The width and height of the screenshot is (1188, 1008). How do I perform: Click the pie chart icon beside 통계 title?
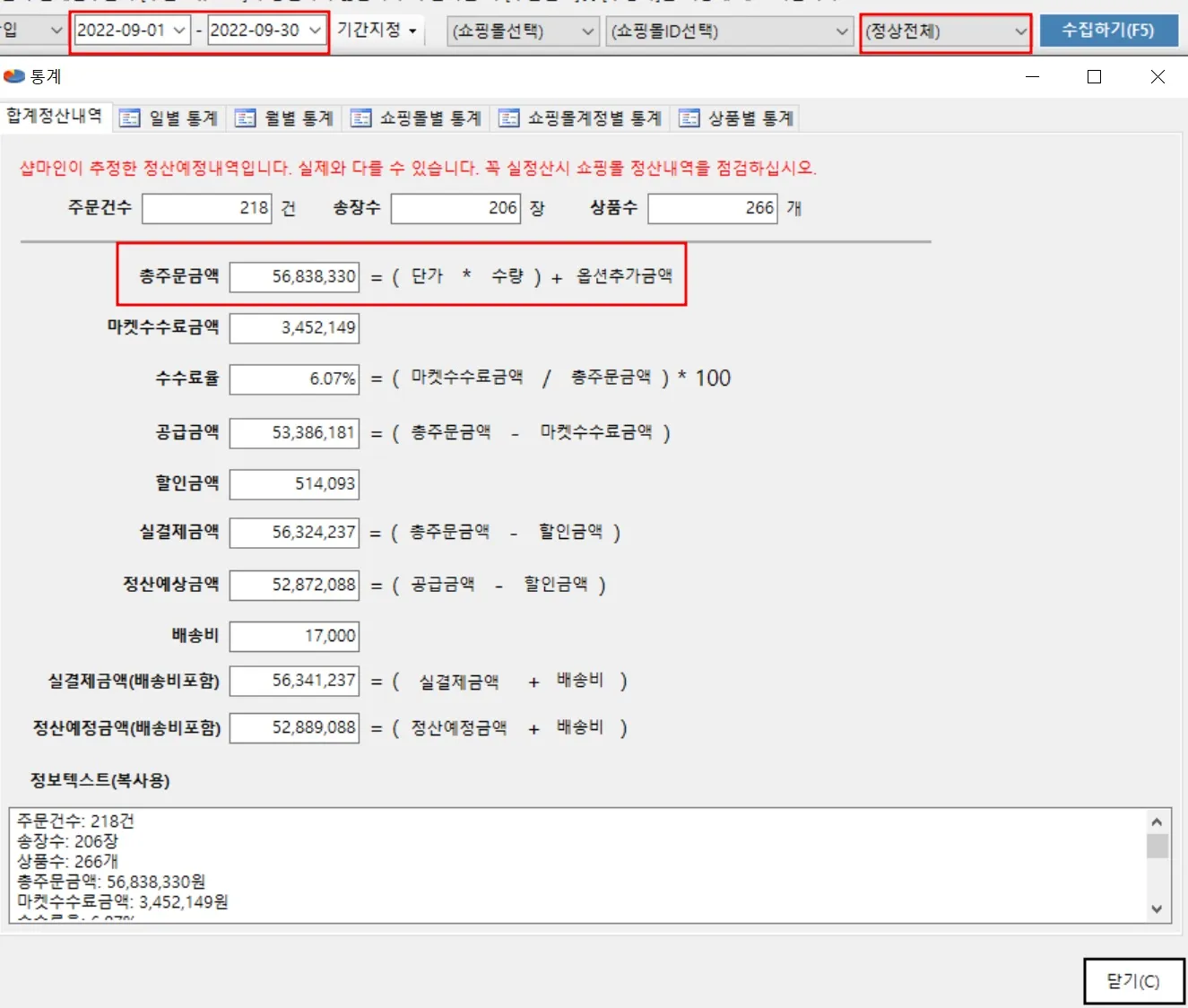click(x=15, y=76)
